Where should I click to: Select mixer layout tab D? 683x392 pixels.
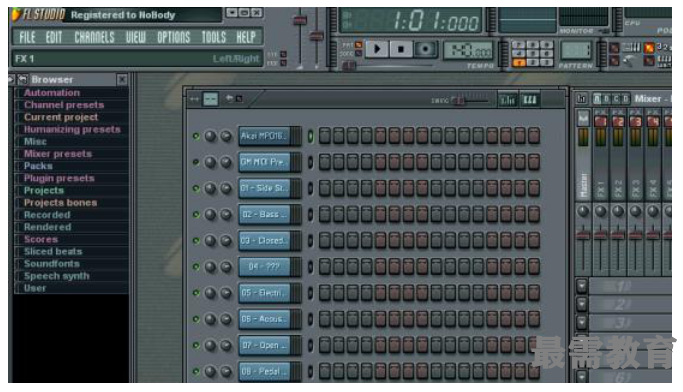tap(626, 99)
